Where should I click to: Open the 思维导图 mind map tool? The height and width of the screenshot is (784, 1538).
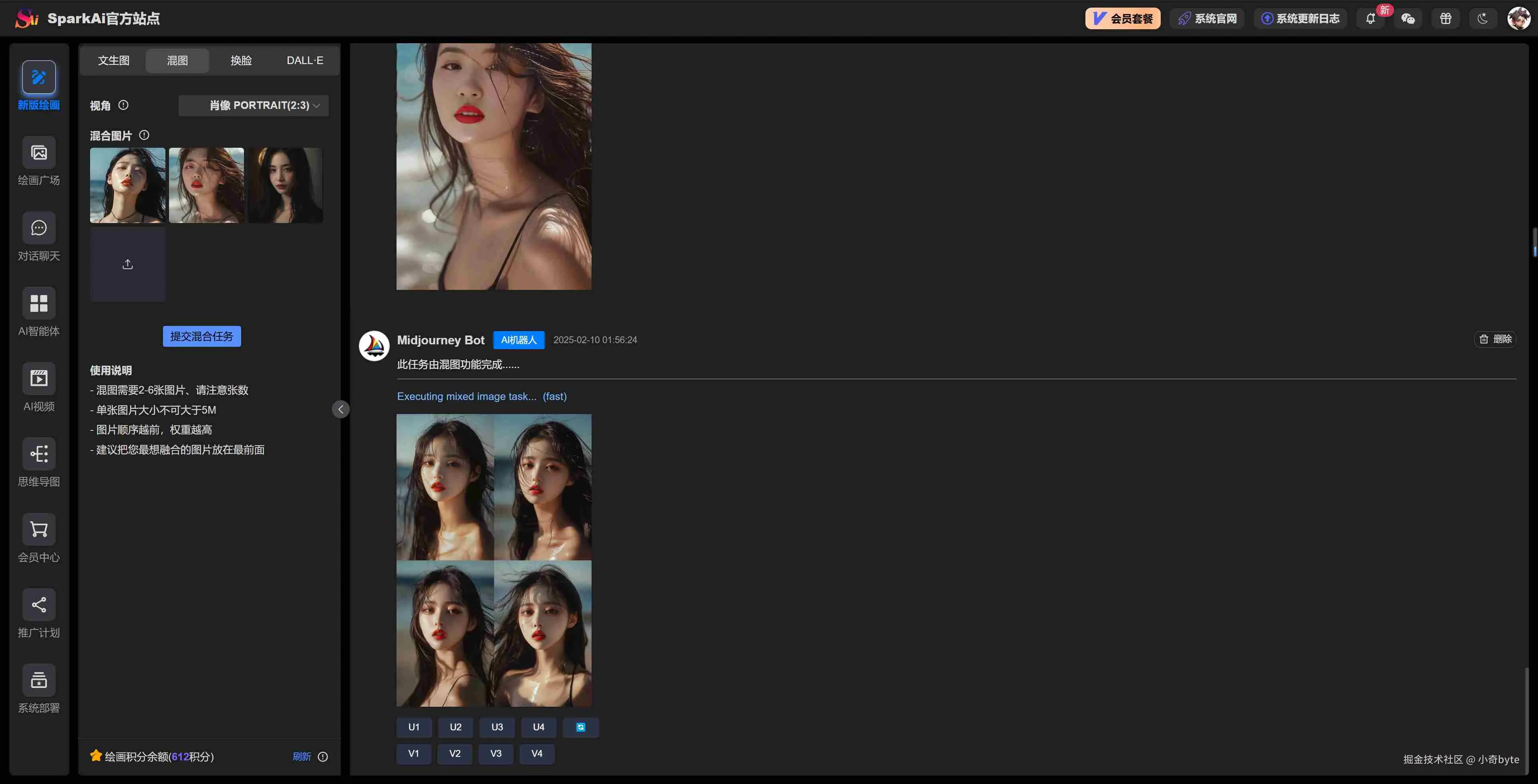pyautogui.click(x=39, y=454)
